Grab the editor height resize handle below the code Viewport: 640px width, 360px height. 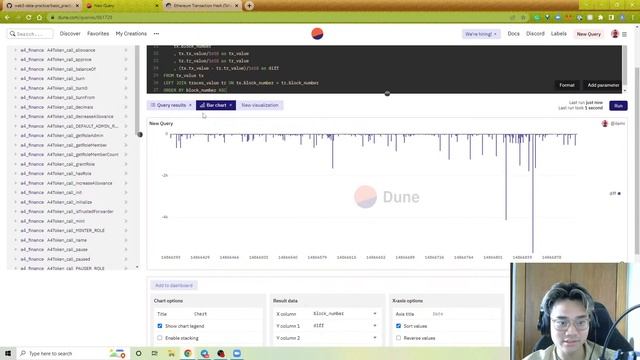(387, 93)
